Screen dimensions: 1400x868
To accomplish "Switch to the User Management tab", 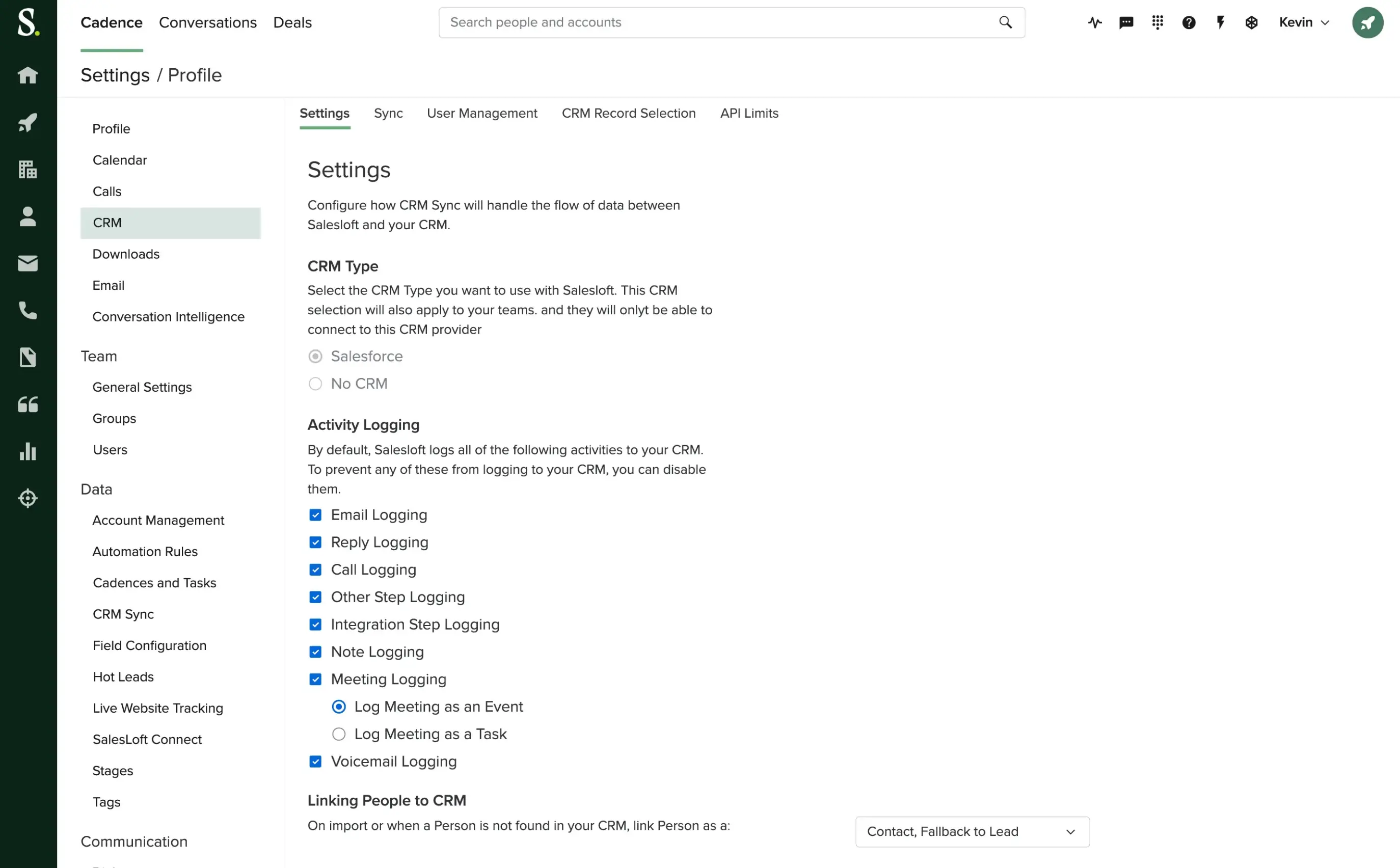I will pyautogui.click(x=481, y=113).
